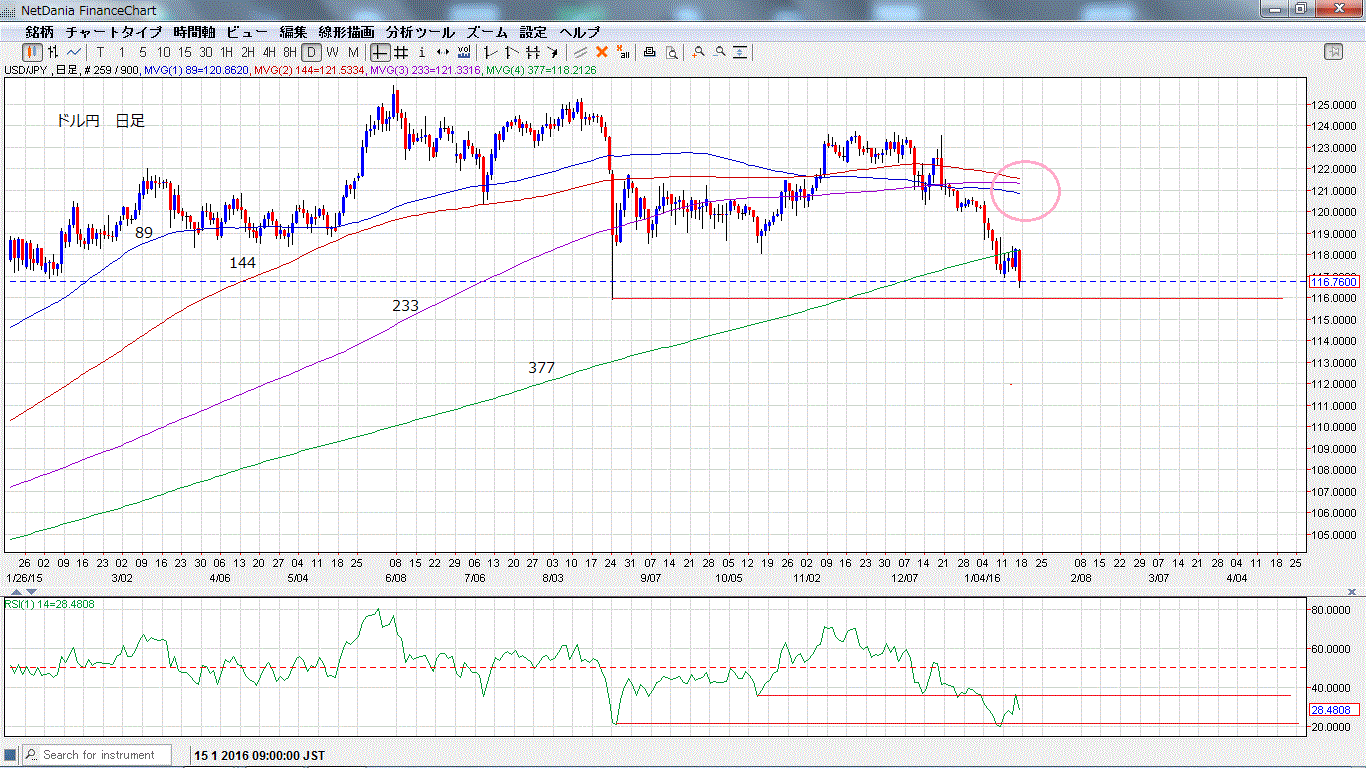Viewport: 1366px width, 768px height.
Task: Click the info 'i' data window icon
Action: coord(422,52)
